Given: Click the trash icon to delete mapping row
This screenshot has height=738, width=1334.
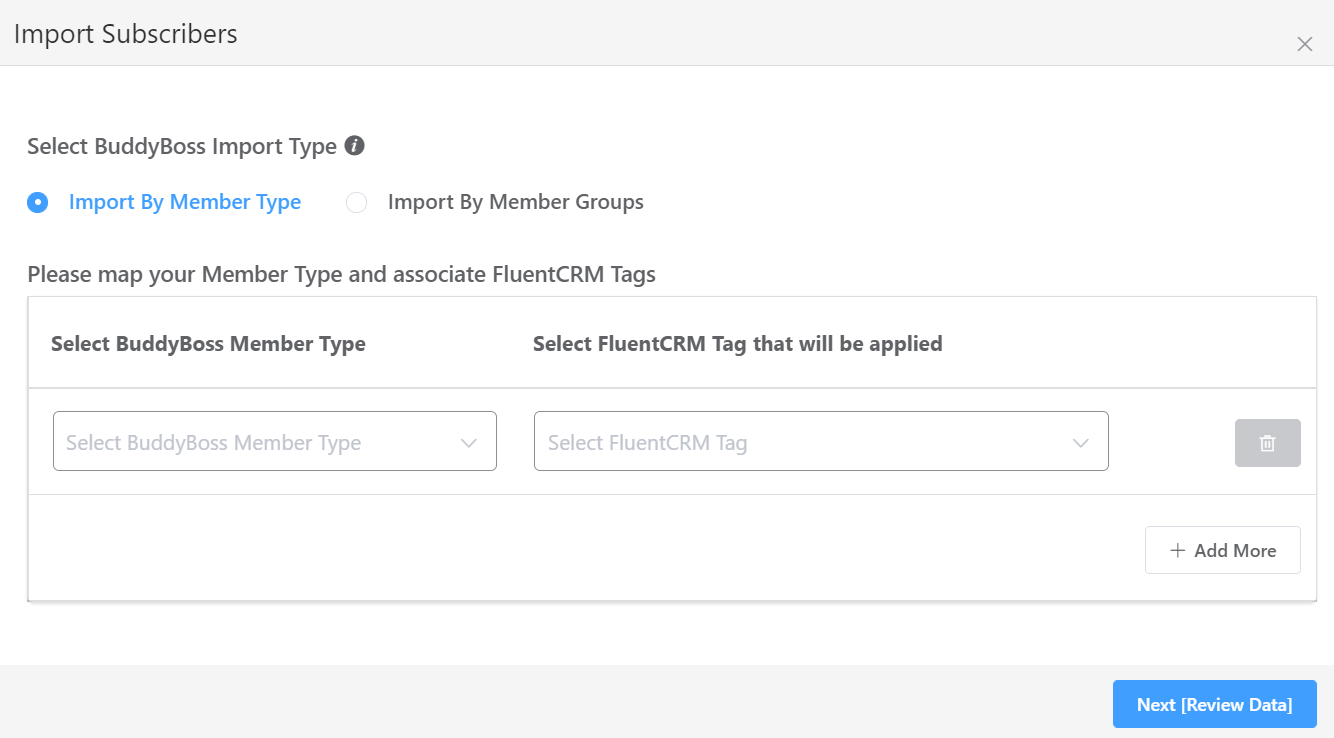Looking at the screenshot, I should tap(1267, 443).
